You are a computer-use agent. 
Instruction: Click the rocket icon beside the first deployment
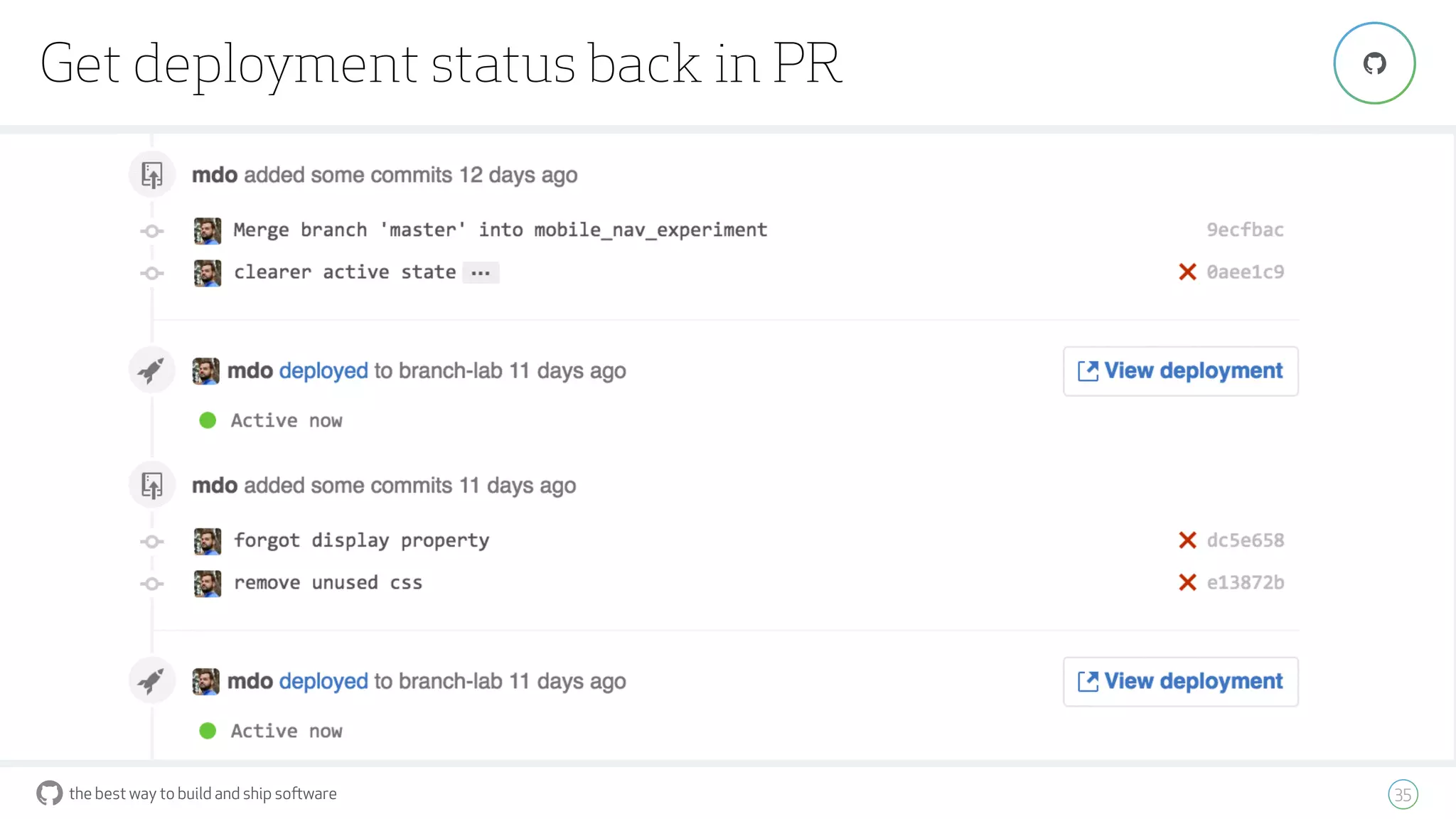[x=151, y=370]
